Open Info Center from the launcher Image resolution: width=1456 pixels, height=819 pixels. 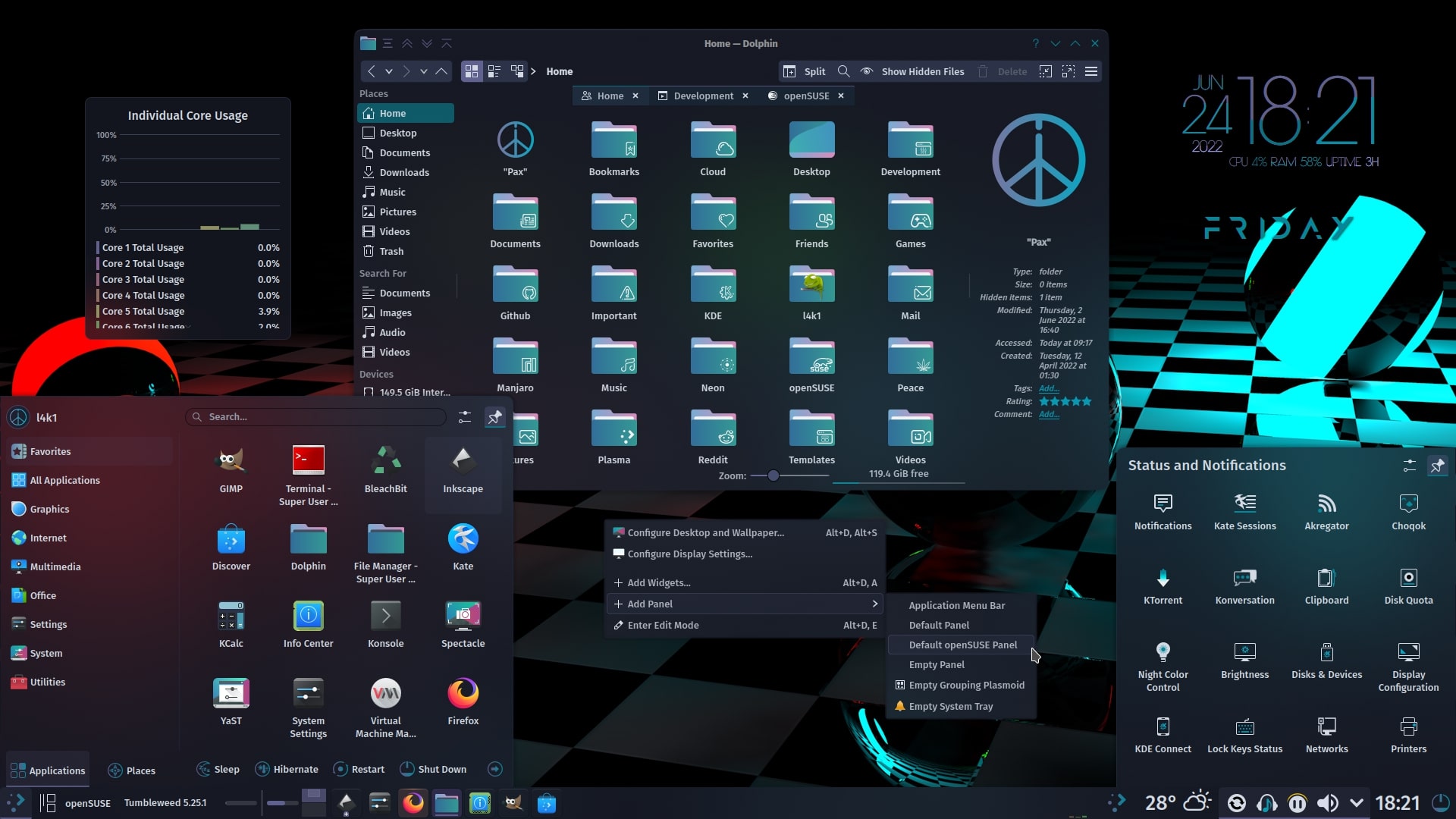coord(308,625)
